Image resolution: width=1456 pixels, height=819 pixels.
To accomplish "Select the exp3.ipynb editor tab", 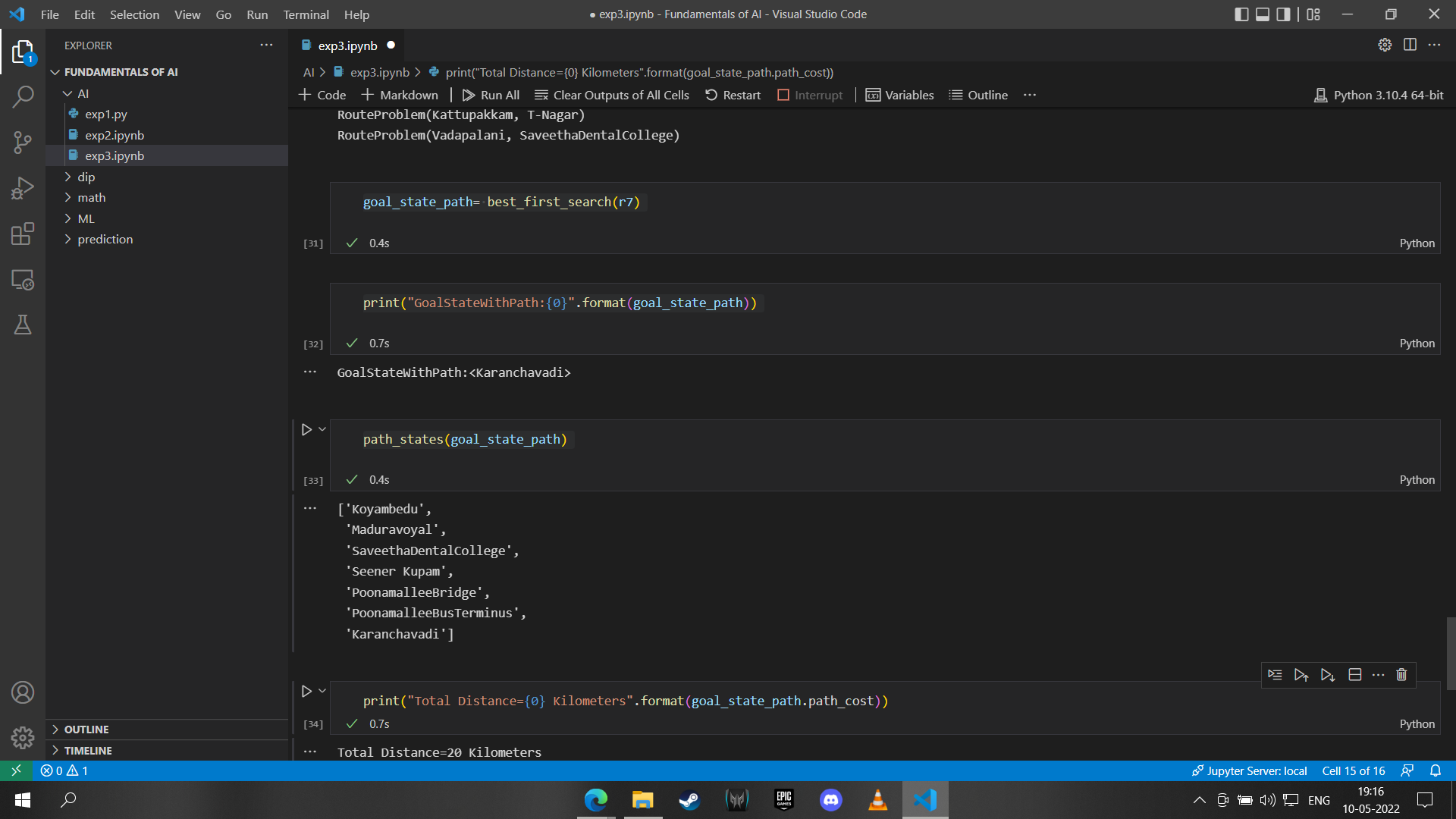I will 347,45.
